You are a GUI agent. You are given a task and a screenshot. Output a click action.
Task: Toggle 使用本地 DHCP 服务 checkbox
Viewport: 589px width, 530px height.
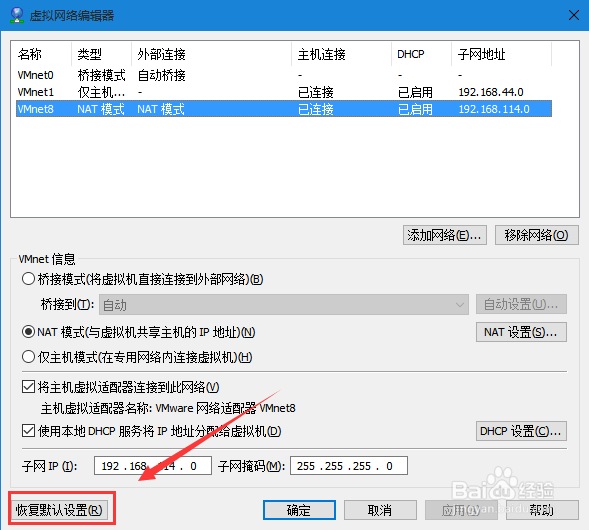click(29, 431)
